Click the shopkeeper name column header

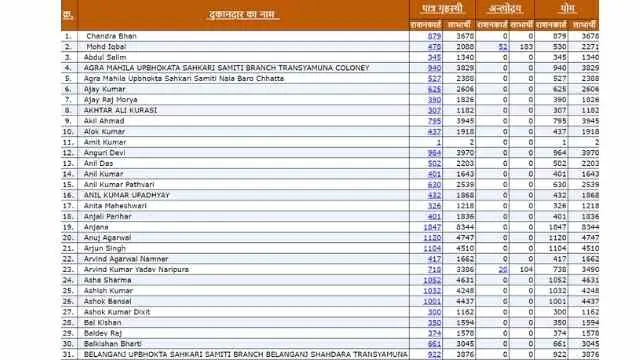(243, 15)
